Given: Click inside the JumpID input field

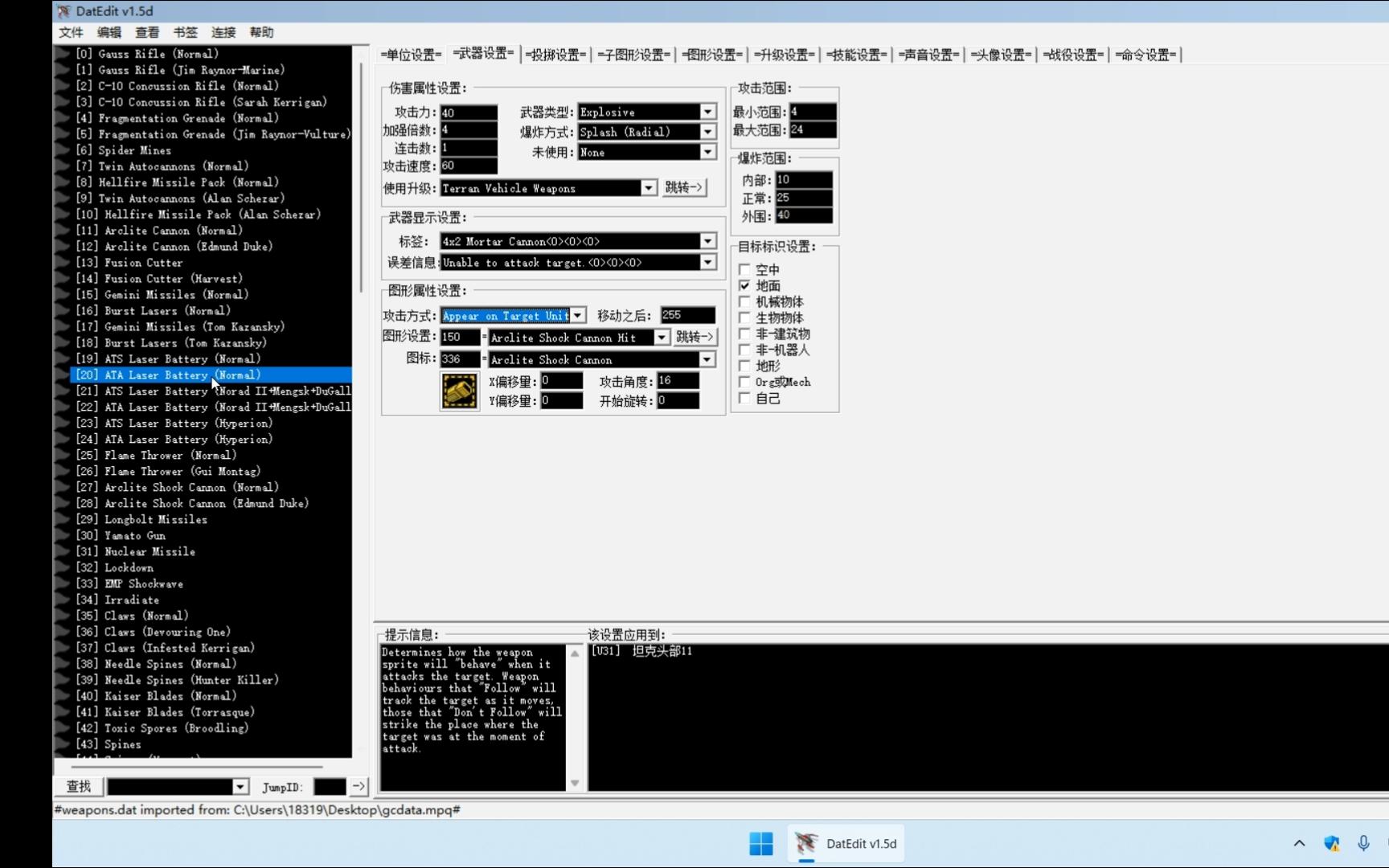Looking at the screenshot, I should pyautogui.click(x=330, y=787).
